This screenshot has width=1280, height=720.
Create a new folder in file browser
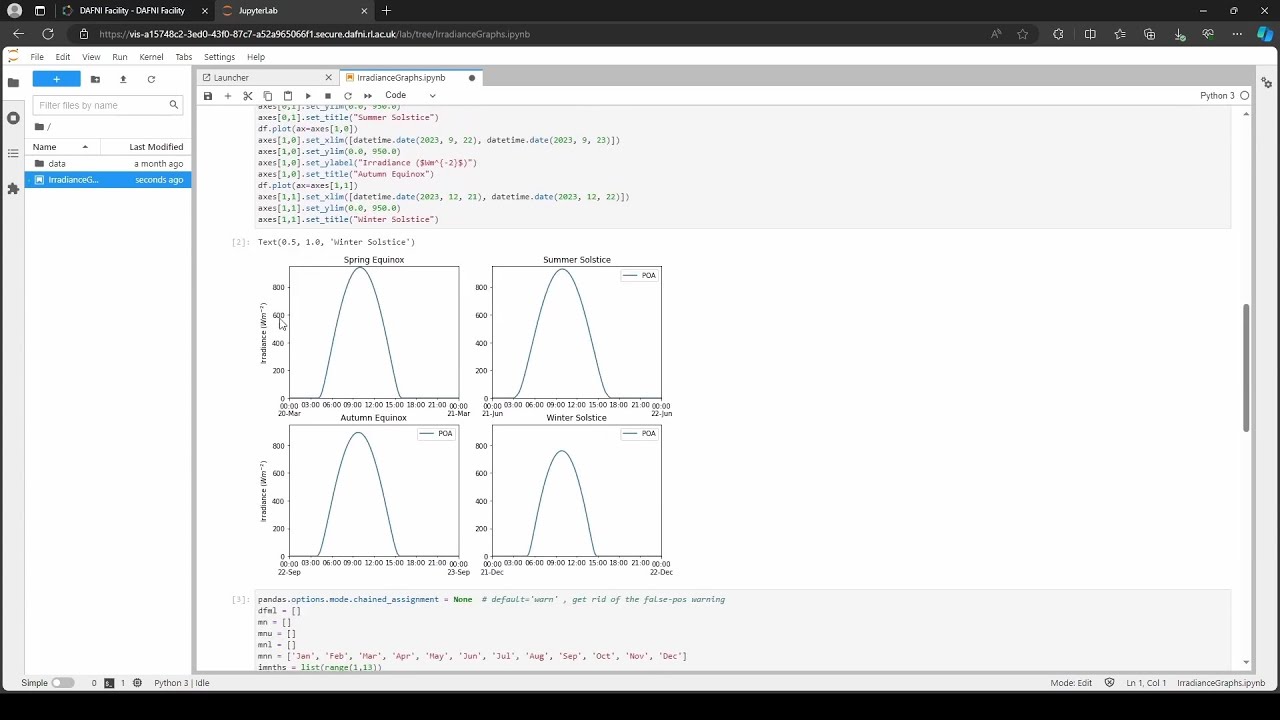pyautogui.click(x=95, y=79)
